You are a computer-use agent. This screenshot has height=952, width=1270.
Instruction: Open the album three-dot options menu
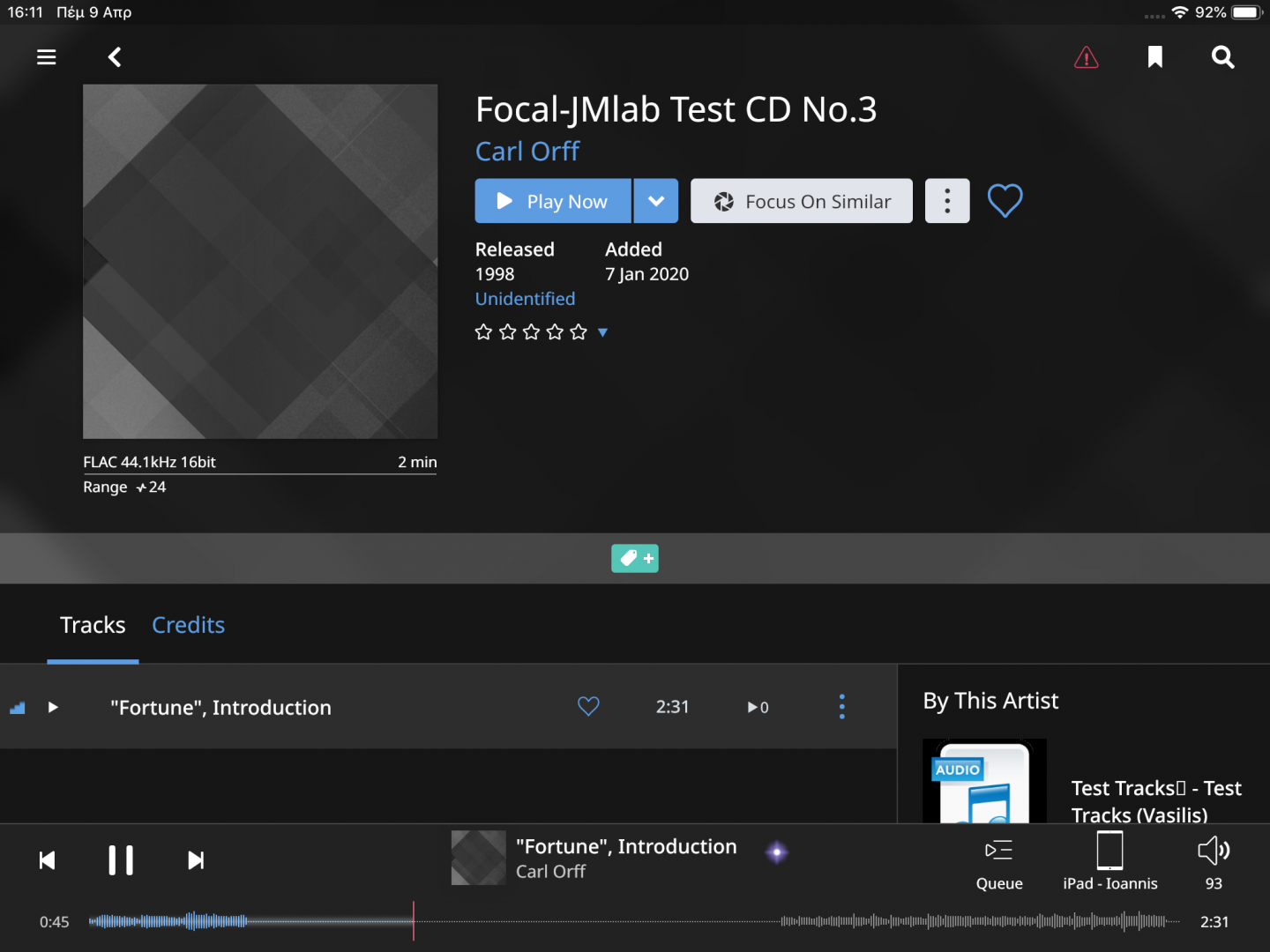pos(947,201)
